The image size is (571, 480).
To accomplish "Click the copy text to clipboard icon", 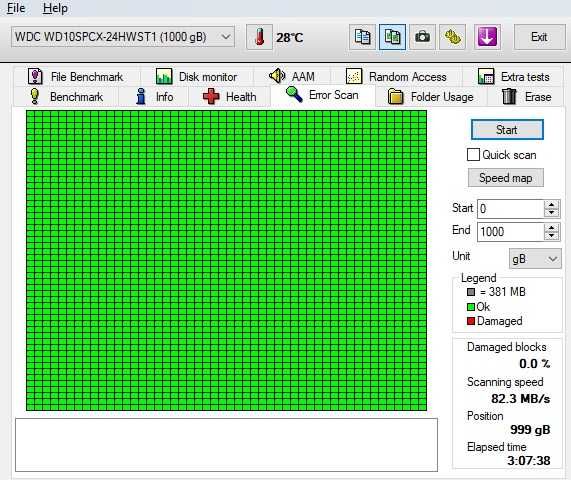I will [362, 37].
